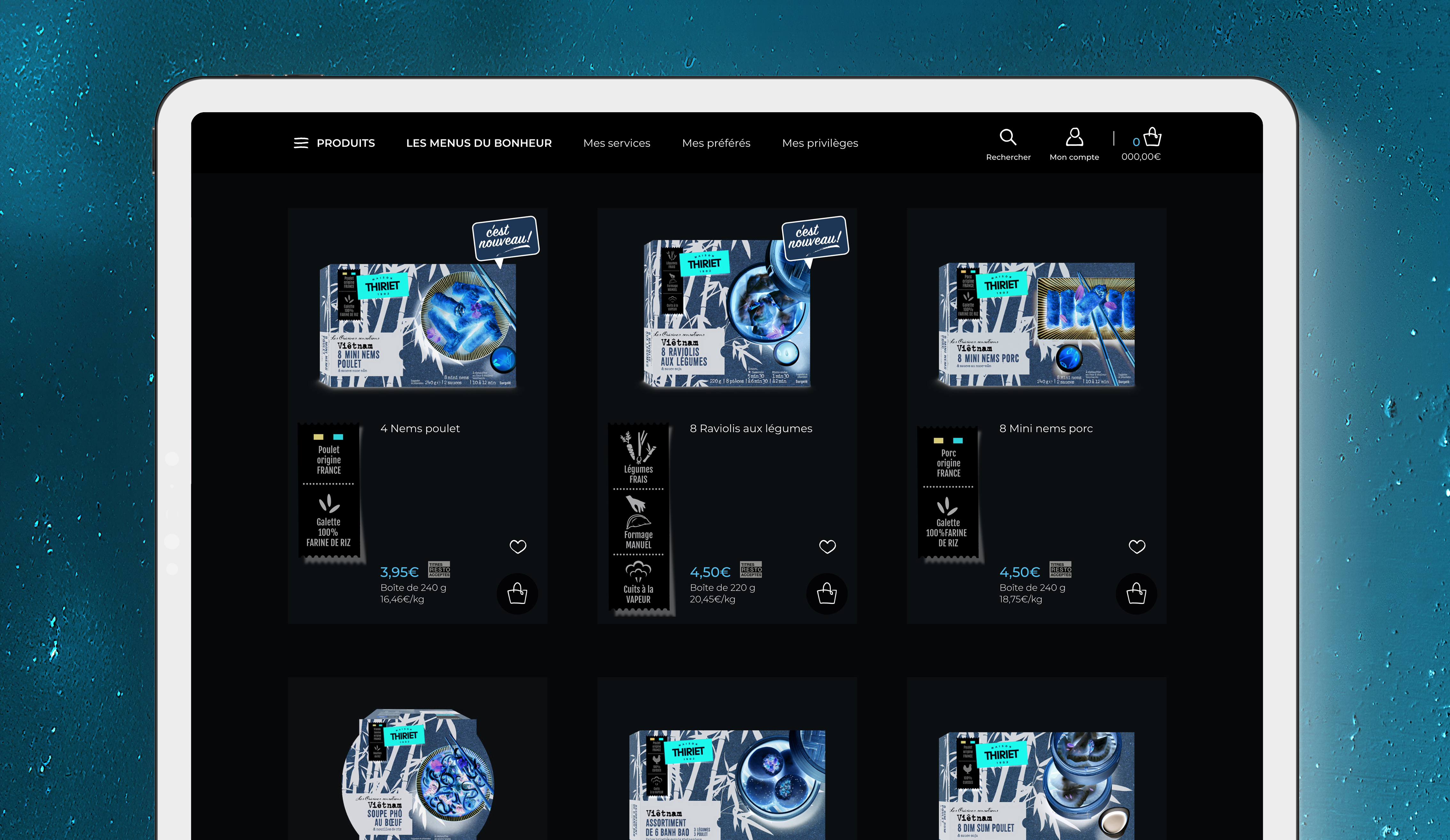The image size is (1450, 840).
Task: Click the Rechercher label
Action: pos(1008,157)
